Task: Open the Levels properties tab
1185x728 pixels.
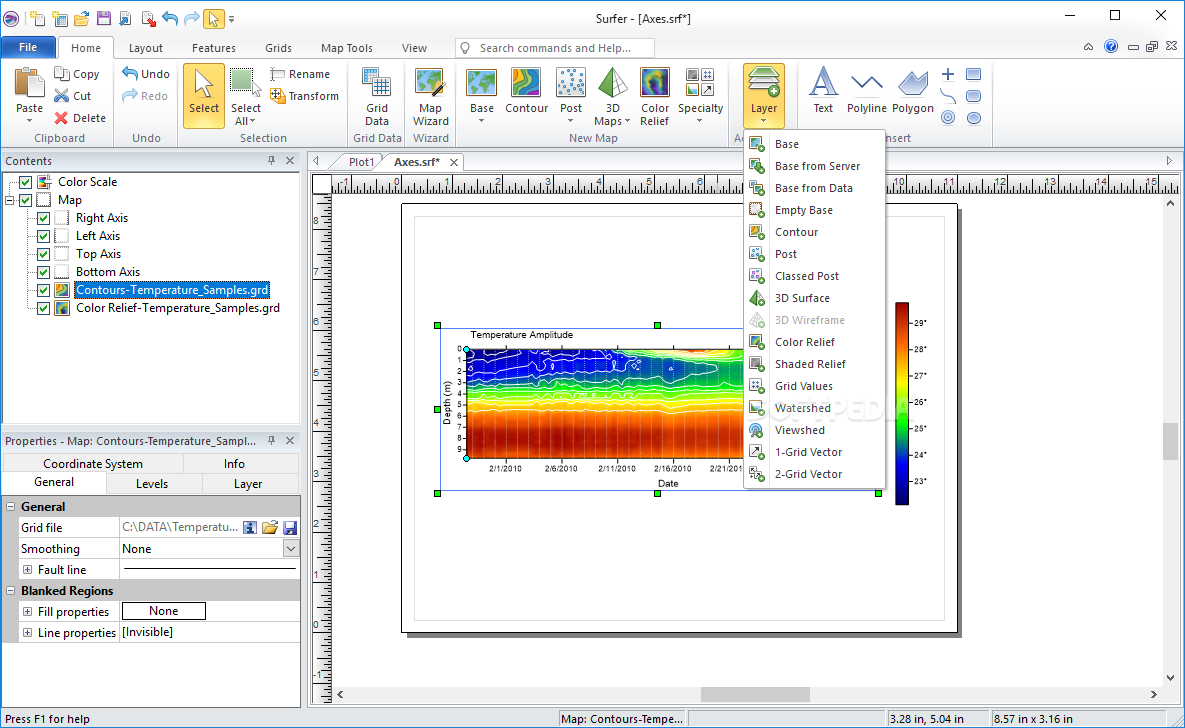Action: (x=152, y=484)
